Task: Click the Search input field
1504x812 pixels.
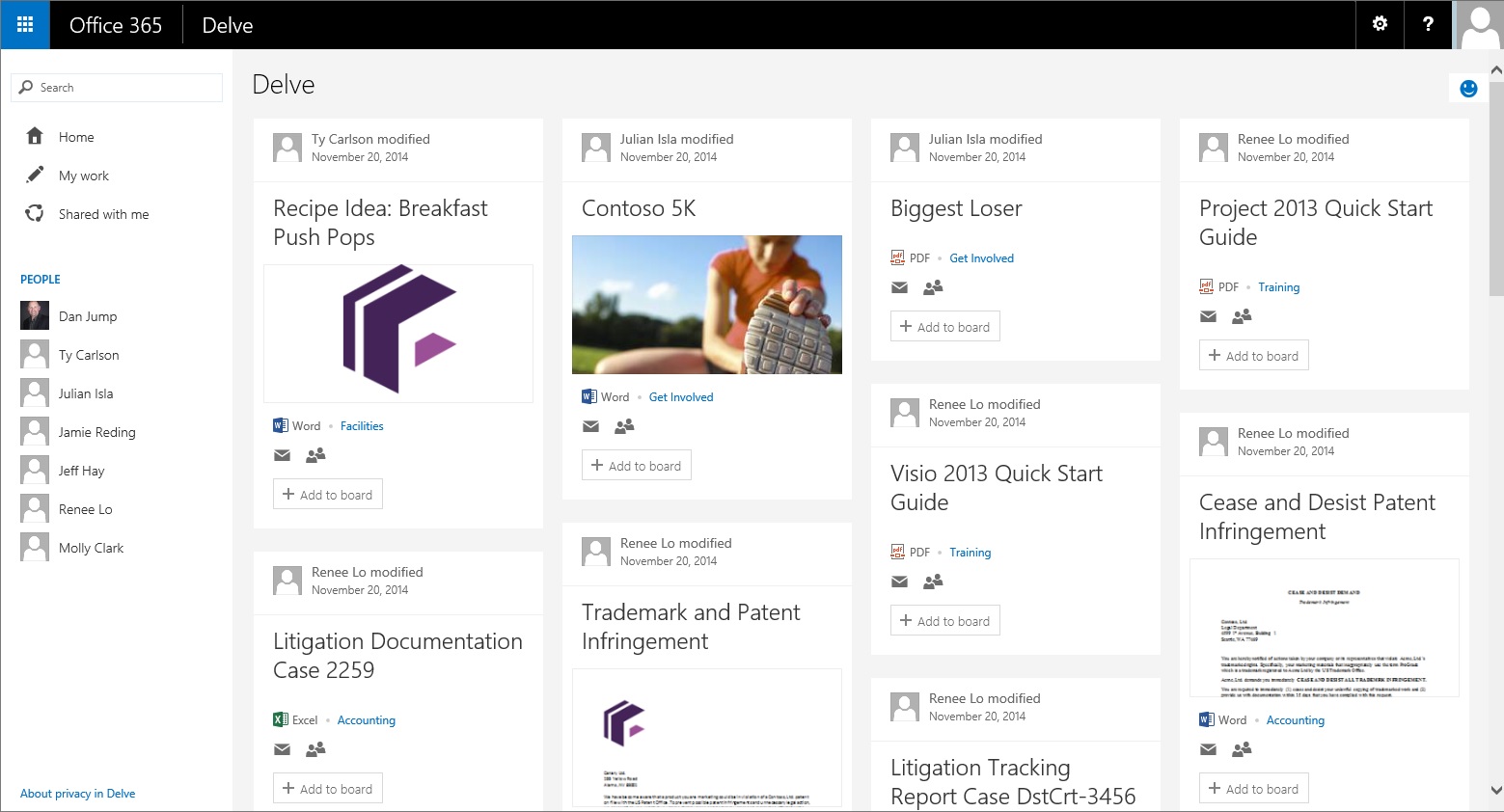Action: pos(117,87)
